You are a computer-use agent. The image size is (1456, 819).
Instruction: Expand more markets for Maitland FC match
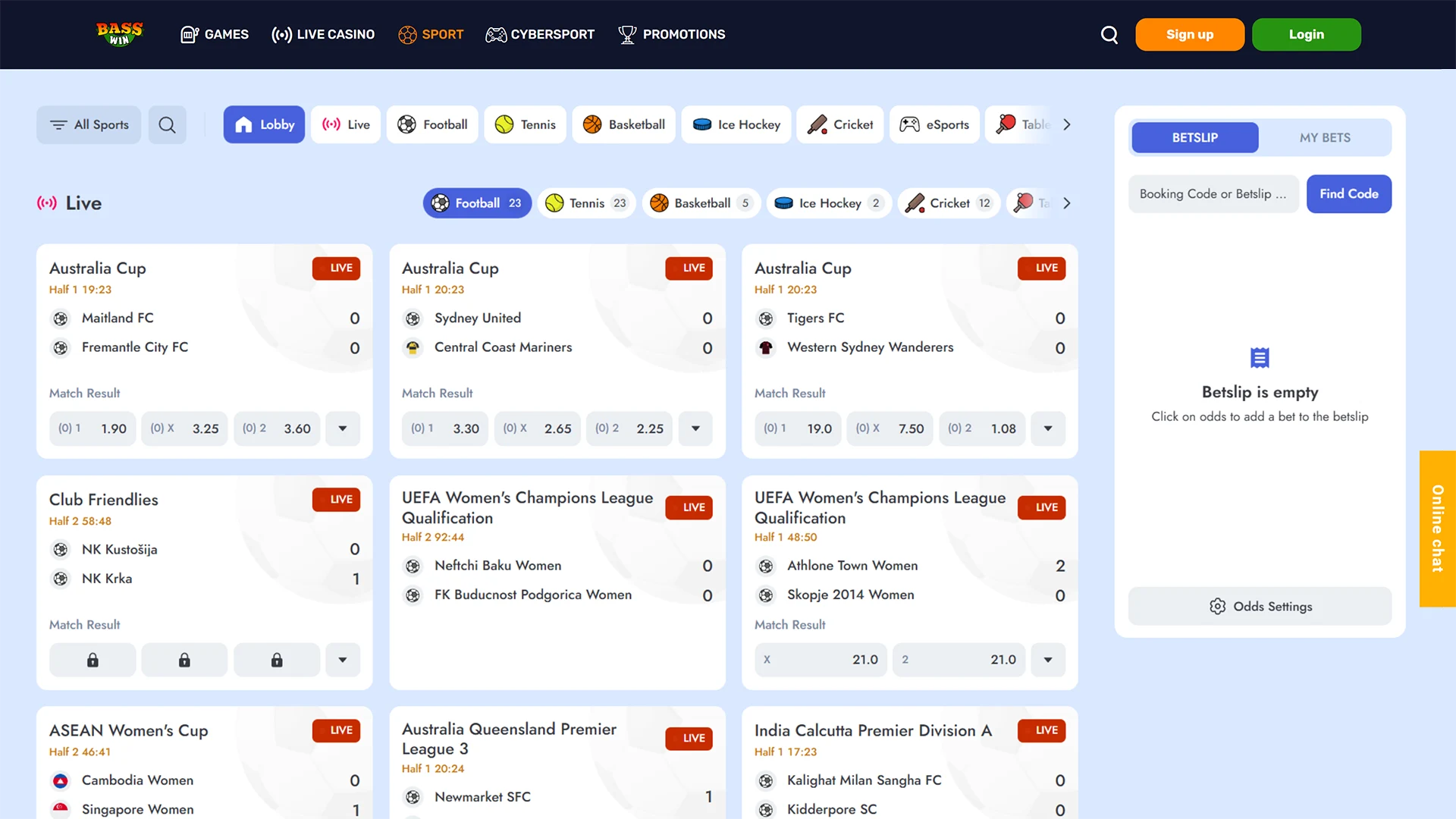point(343,428)
